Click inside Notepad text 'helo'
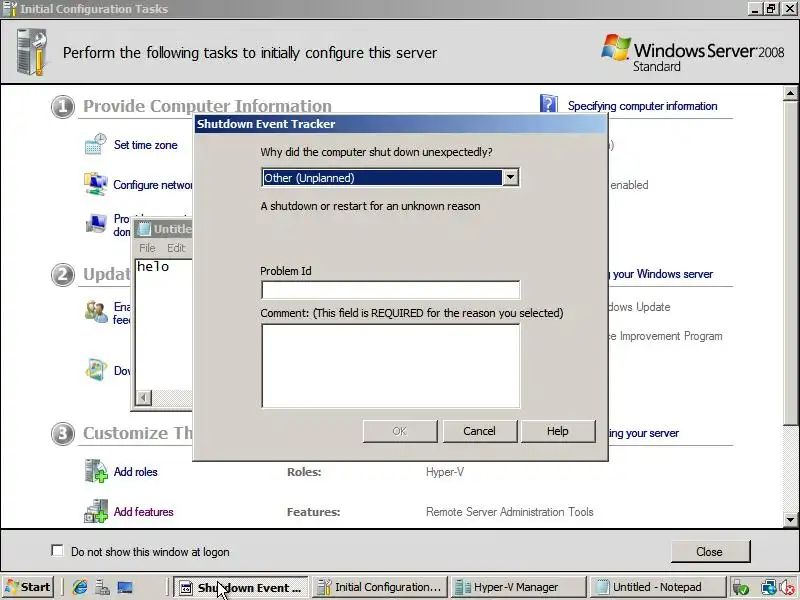 point(153,267)
